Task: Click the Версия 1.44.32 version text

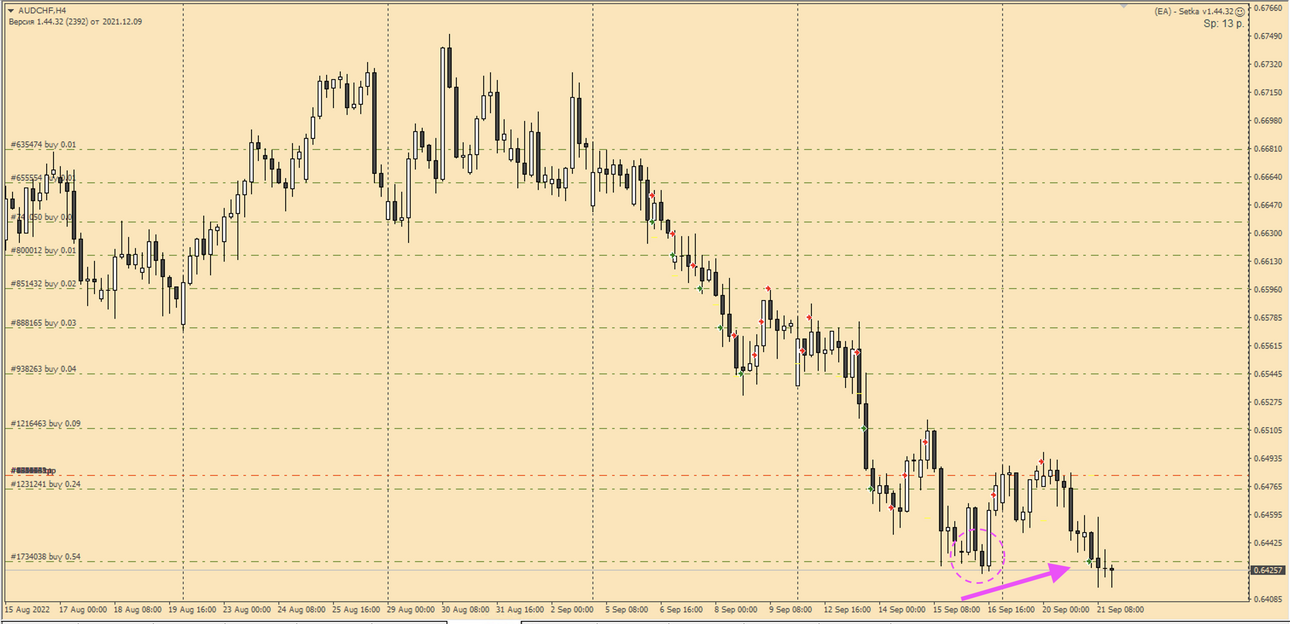Action: click(75, 21)
